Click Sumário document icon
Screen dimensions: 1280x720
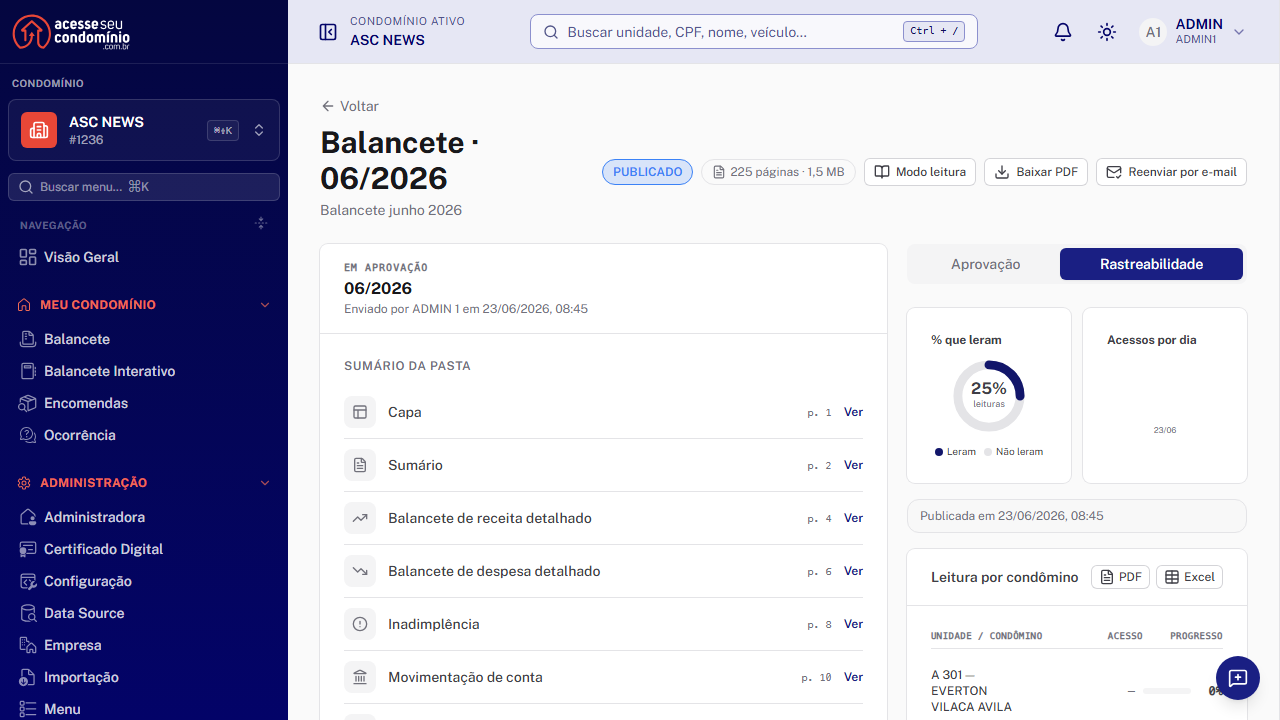click(360, 465)
